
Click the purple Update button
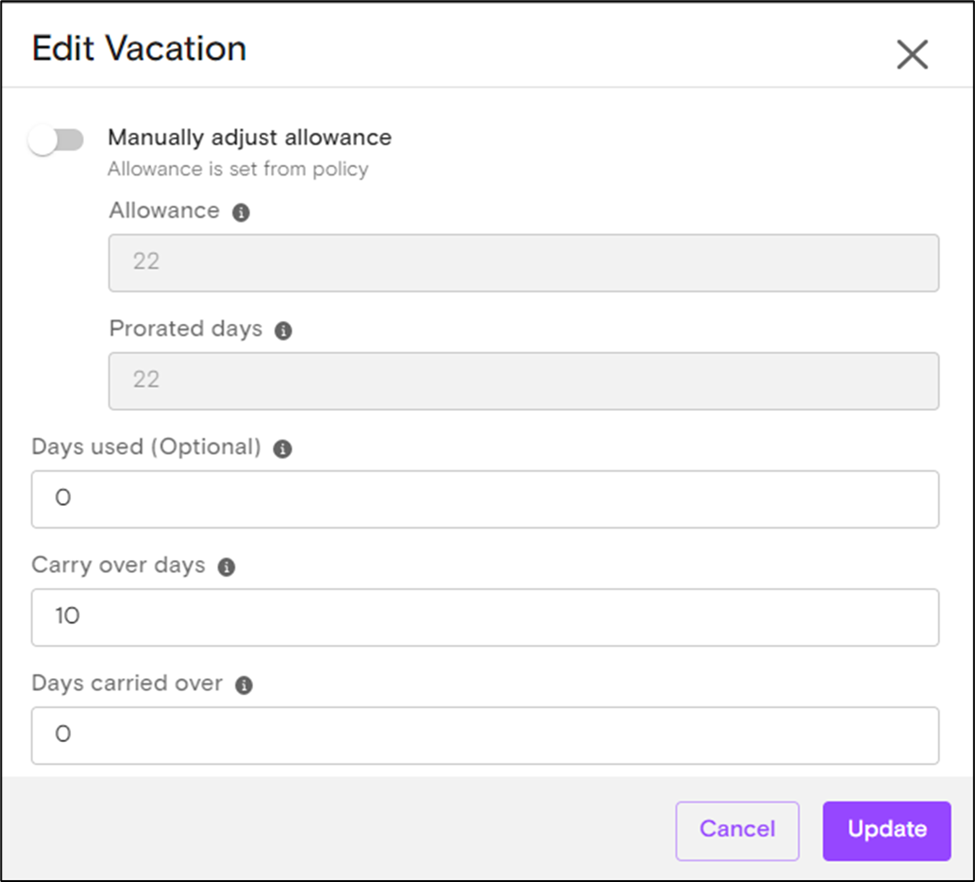pos(887,831)
